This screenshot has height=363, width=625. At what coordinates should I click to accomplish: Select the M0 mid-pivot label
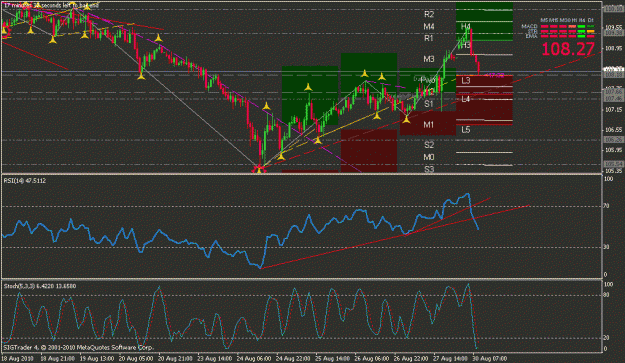pos(429,157)
